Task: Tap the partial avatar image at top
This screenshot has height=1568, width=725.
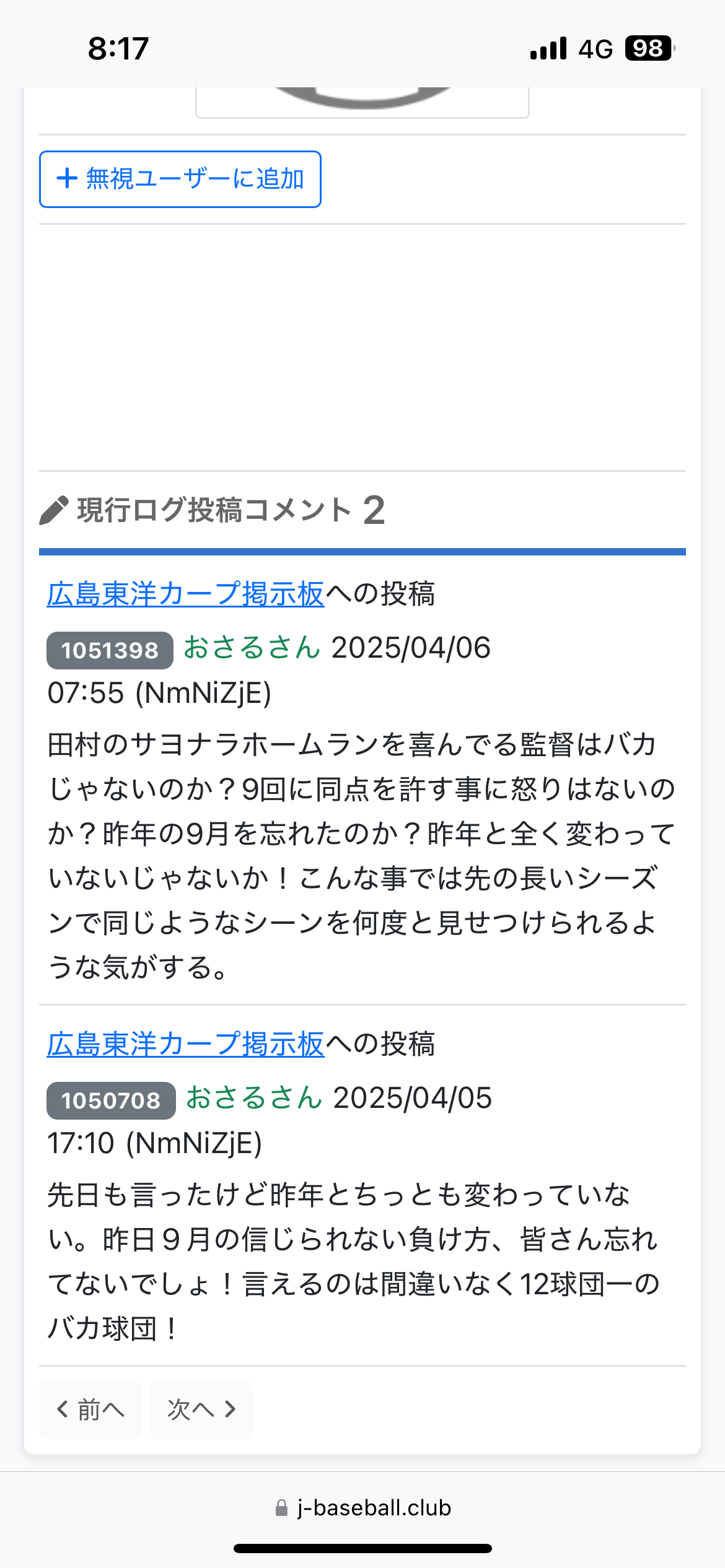Action: (362, 102)
